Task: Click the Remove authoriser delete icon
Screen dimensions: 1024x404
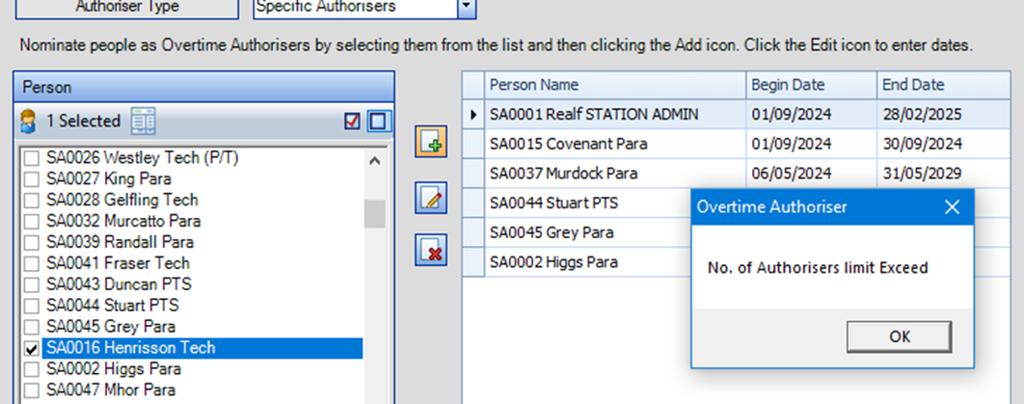Action: click(431, 250)
